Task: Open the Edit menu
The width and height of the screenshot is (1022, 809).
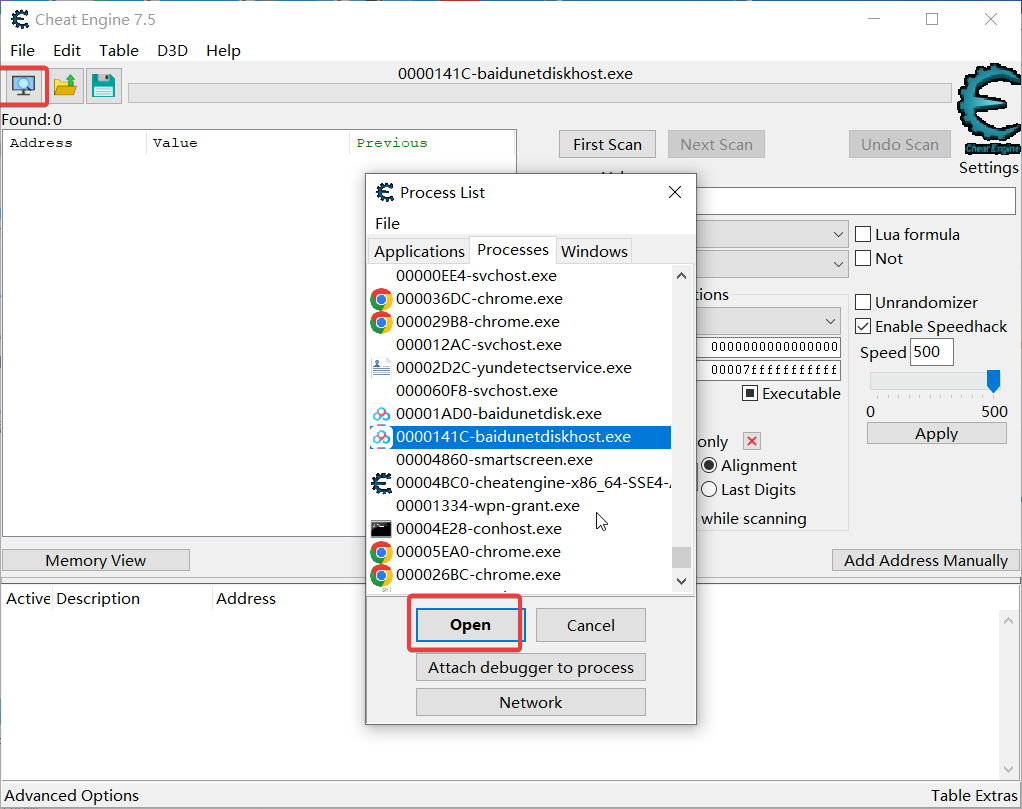Action: pyautogui.click(x=66, y=50)
